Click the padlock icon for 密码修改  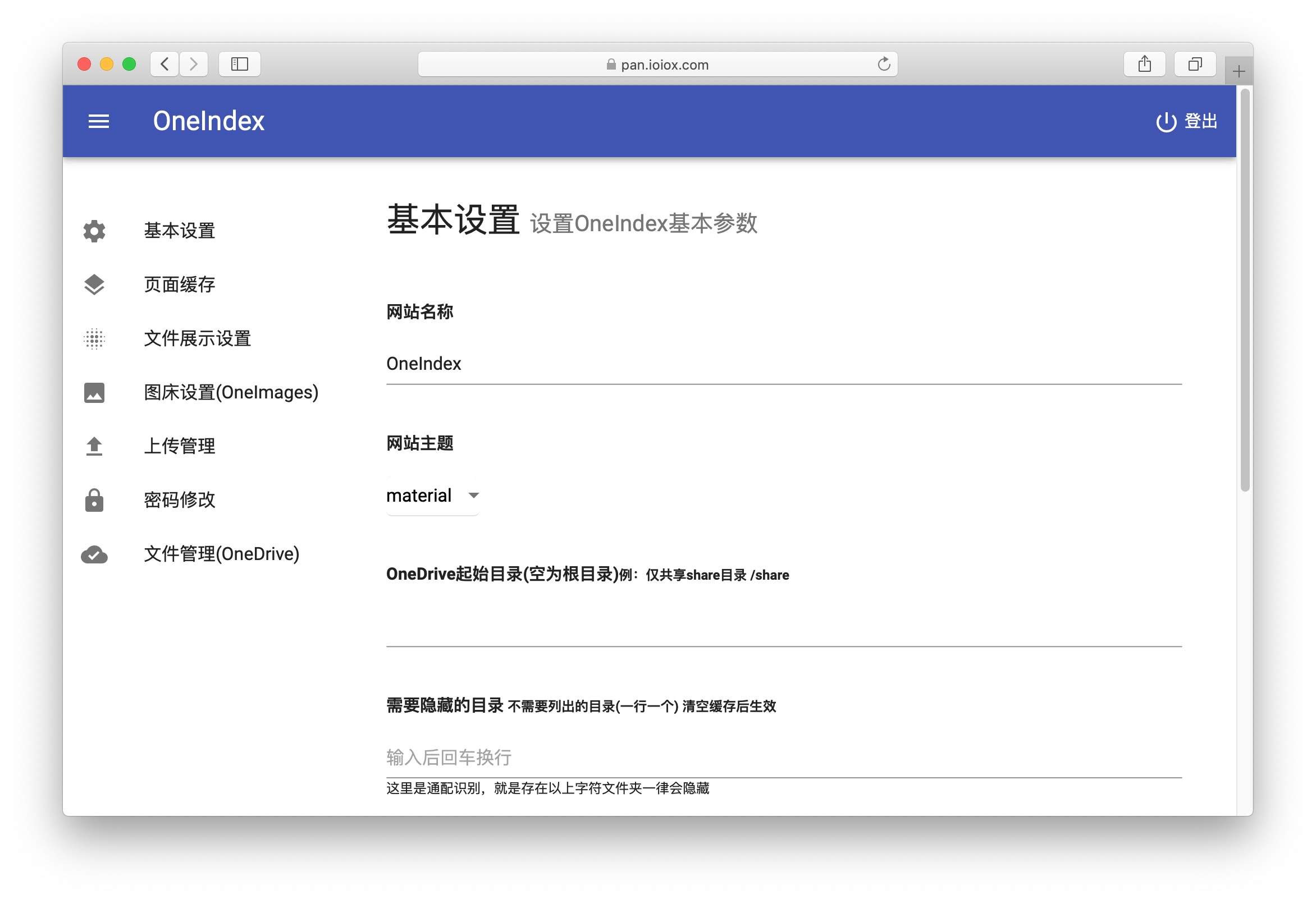[94, 501]
